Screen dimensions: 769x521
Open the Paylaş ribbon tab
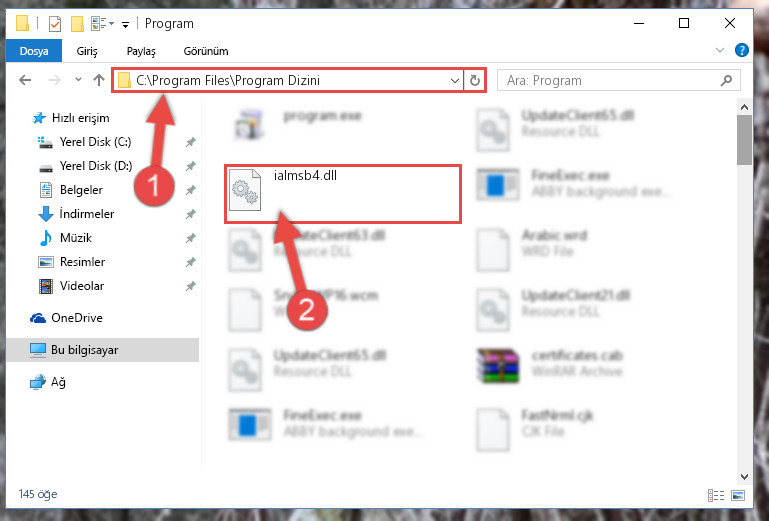tap(141, 51)
